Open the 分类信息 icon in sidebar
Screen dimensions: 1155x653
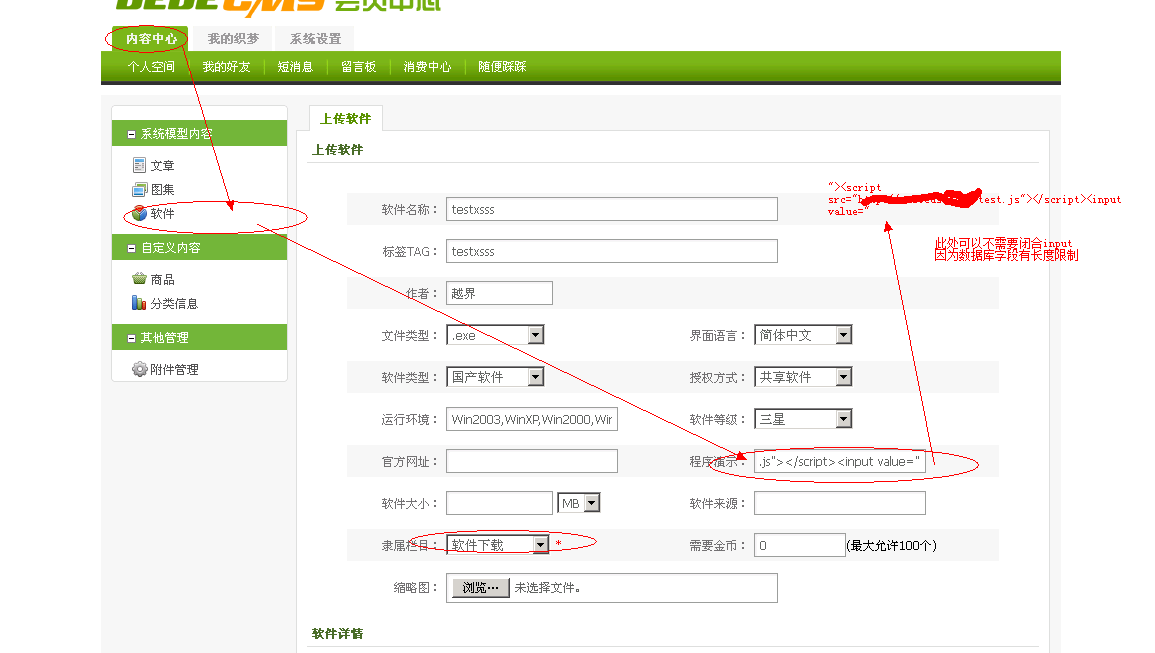[139, 303]
